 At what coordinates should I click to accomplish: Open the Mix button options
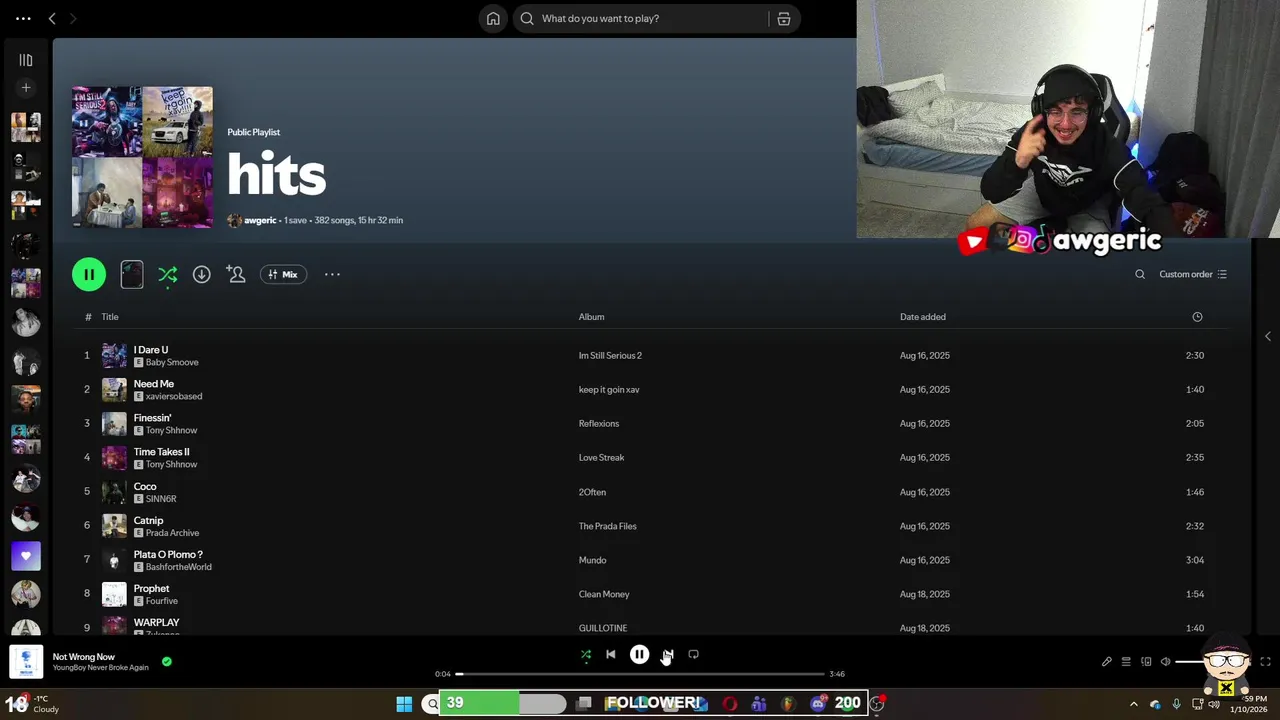coord(283,274)
